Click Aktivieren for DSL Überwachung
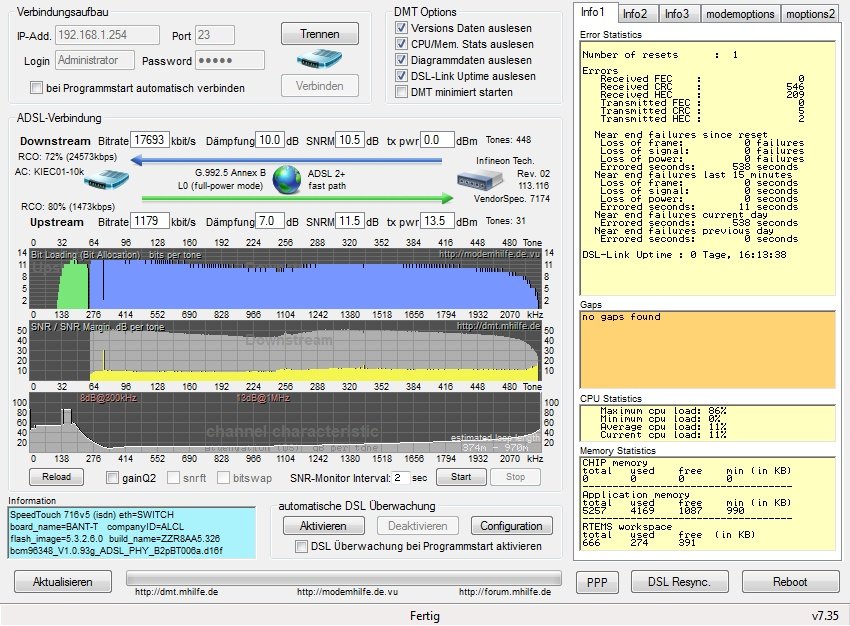Screen dimensions: 850x626 324,526
